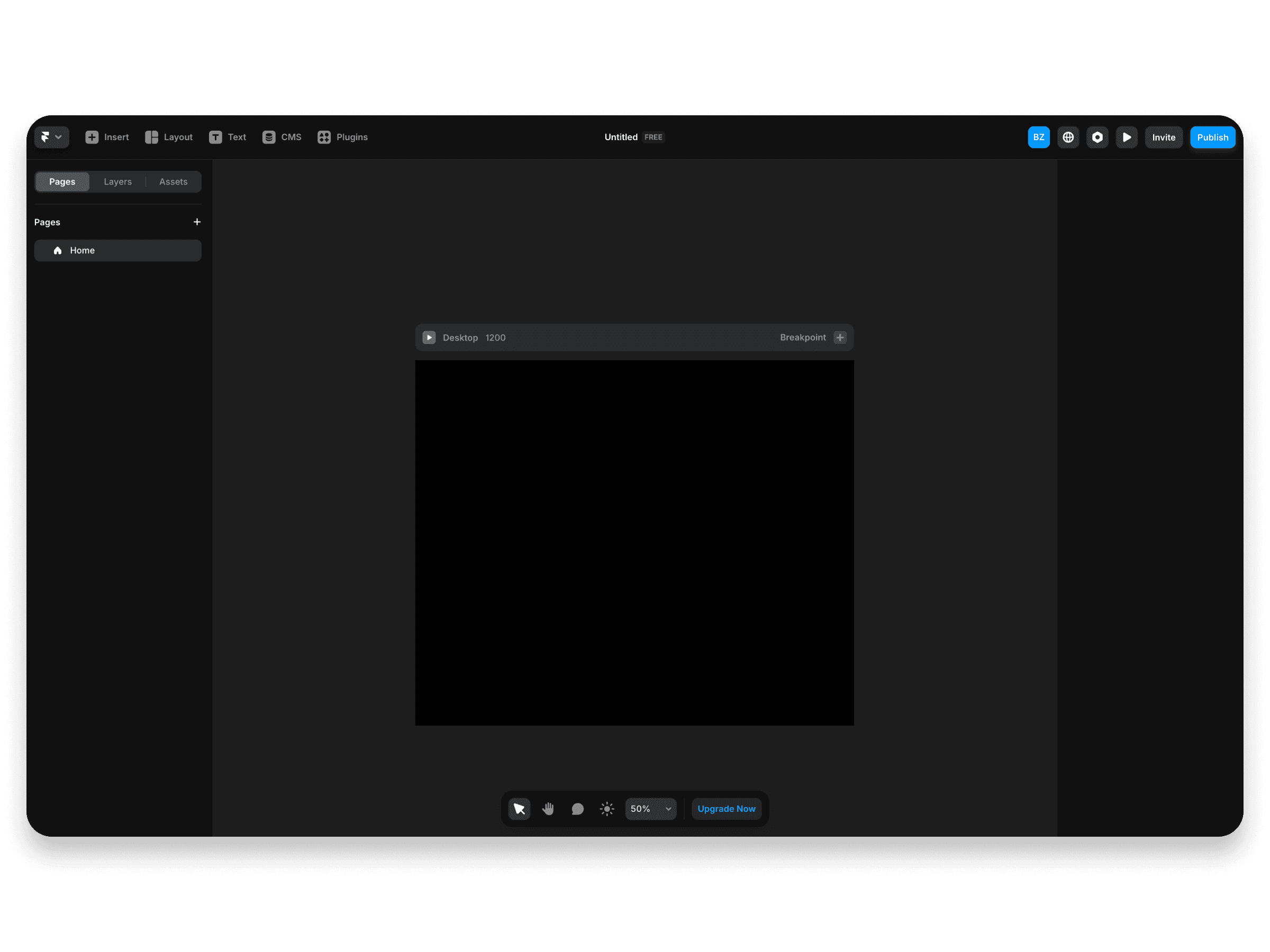Screen dimensions: 1270x952
Task: Switch to the Layers tab
Action: click(117, 181)
